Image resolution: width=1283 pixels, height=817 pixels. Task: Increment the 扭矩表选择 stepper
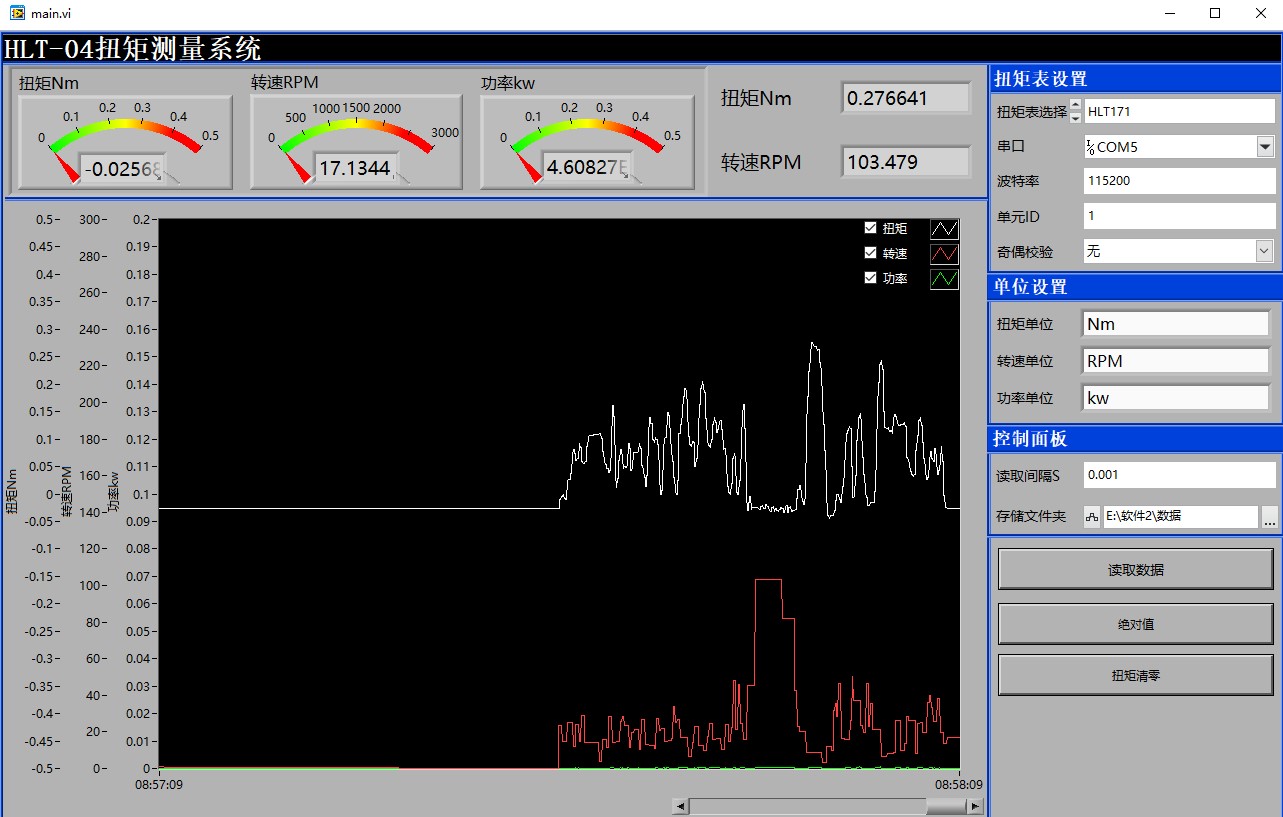click(x=1076, y=106)
